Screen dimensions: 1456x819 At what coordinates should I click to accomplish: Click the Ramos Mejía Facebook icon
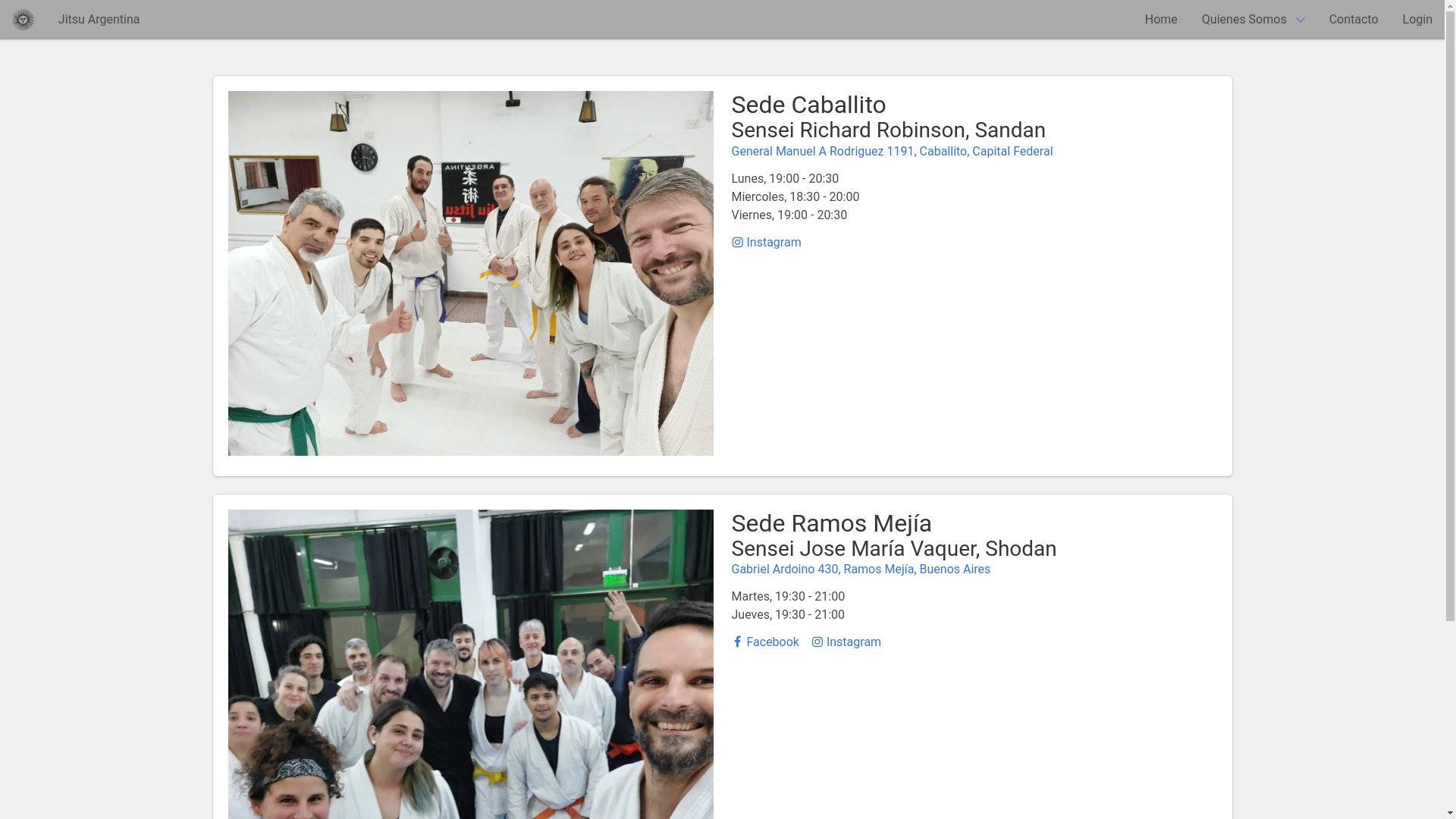[737, 642]
